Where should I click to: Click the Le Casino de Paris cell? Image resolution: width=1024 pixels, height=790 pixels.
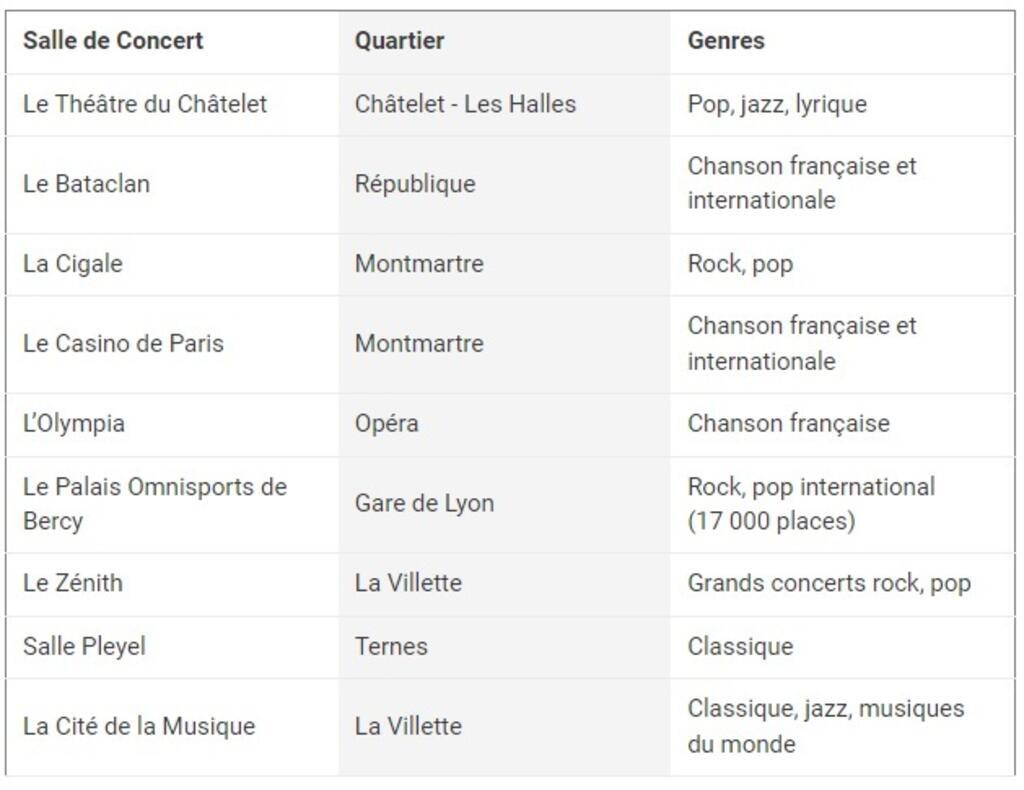172,344
